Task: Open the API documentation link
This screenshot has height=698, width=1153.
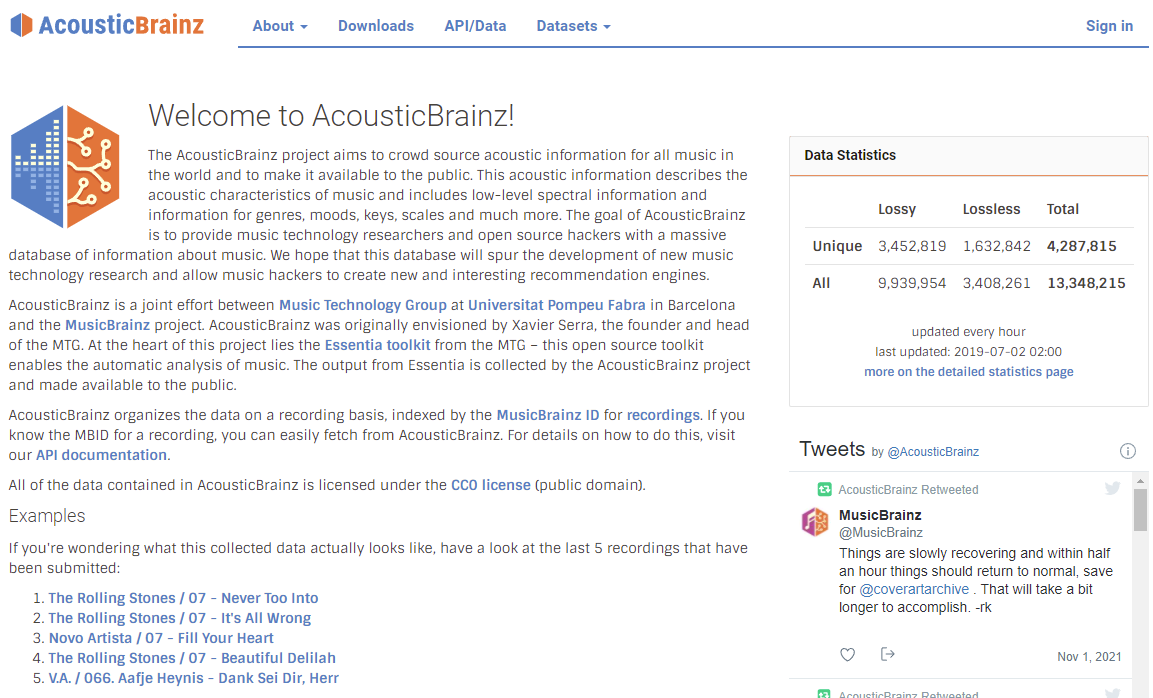Action: point(101,455)
